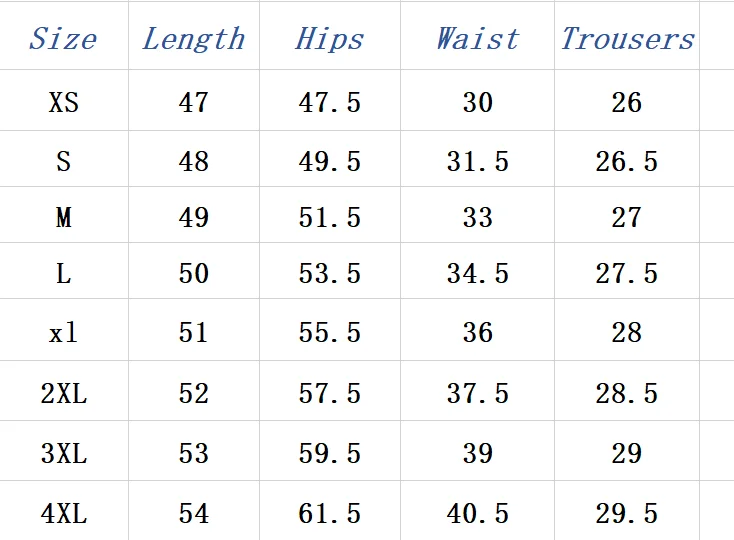Image resolution: width=734 pixels, height=540 pixels.
Task: Select the waist value 33
Action: point(477,217)
